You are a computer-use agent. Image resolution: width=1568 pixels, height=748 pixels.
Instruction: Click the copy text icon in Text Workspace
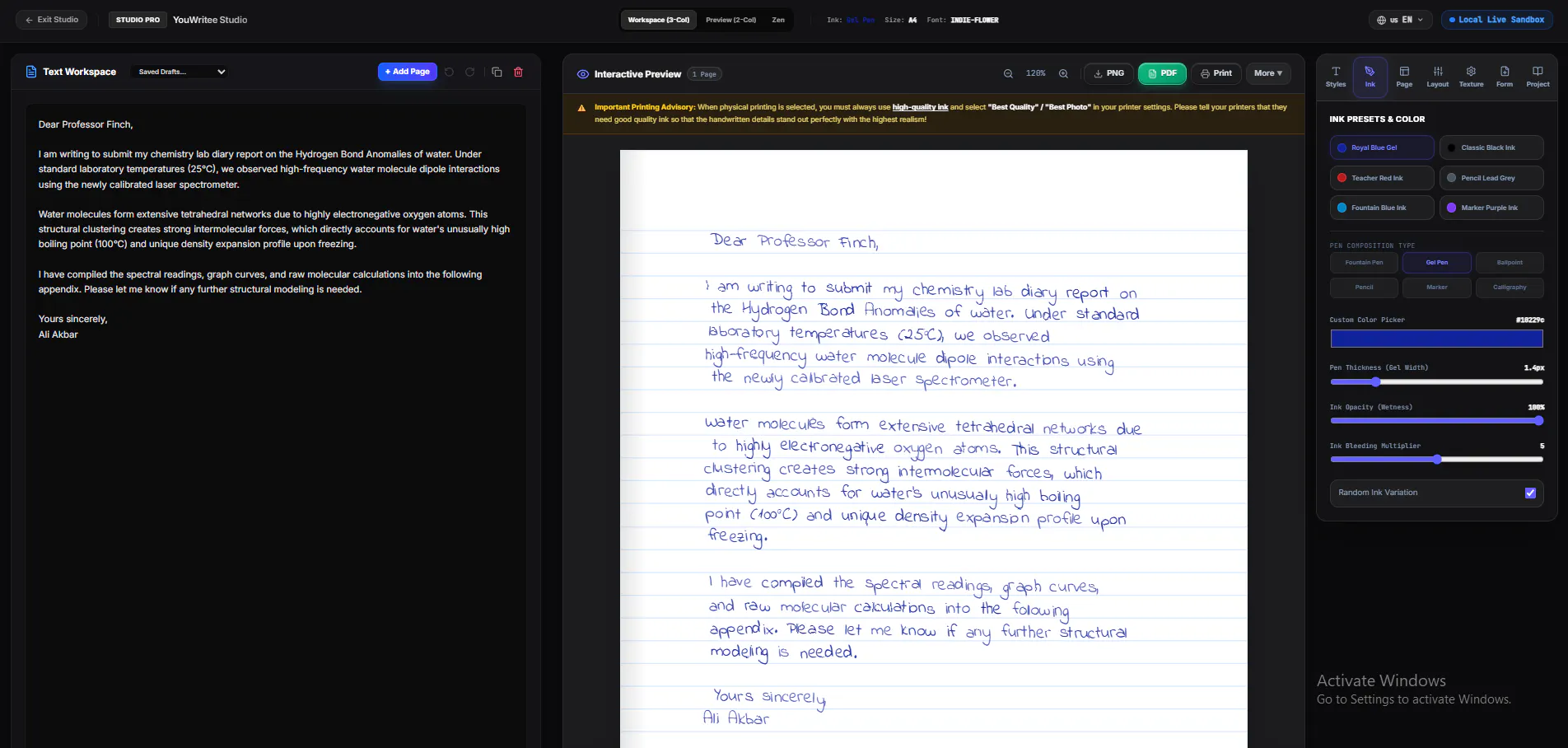(497, 72)
